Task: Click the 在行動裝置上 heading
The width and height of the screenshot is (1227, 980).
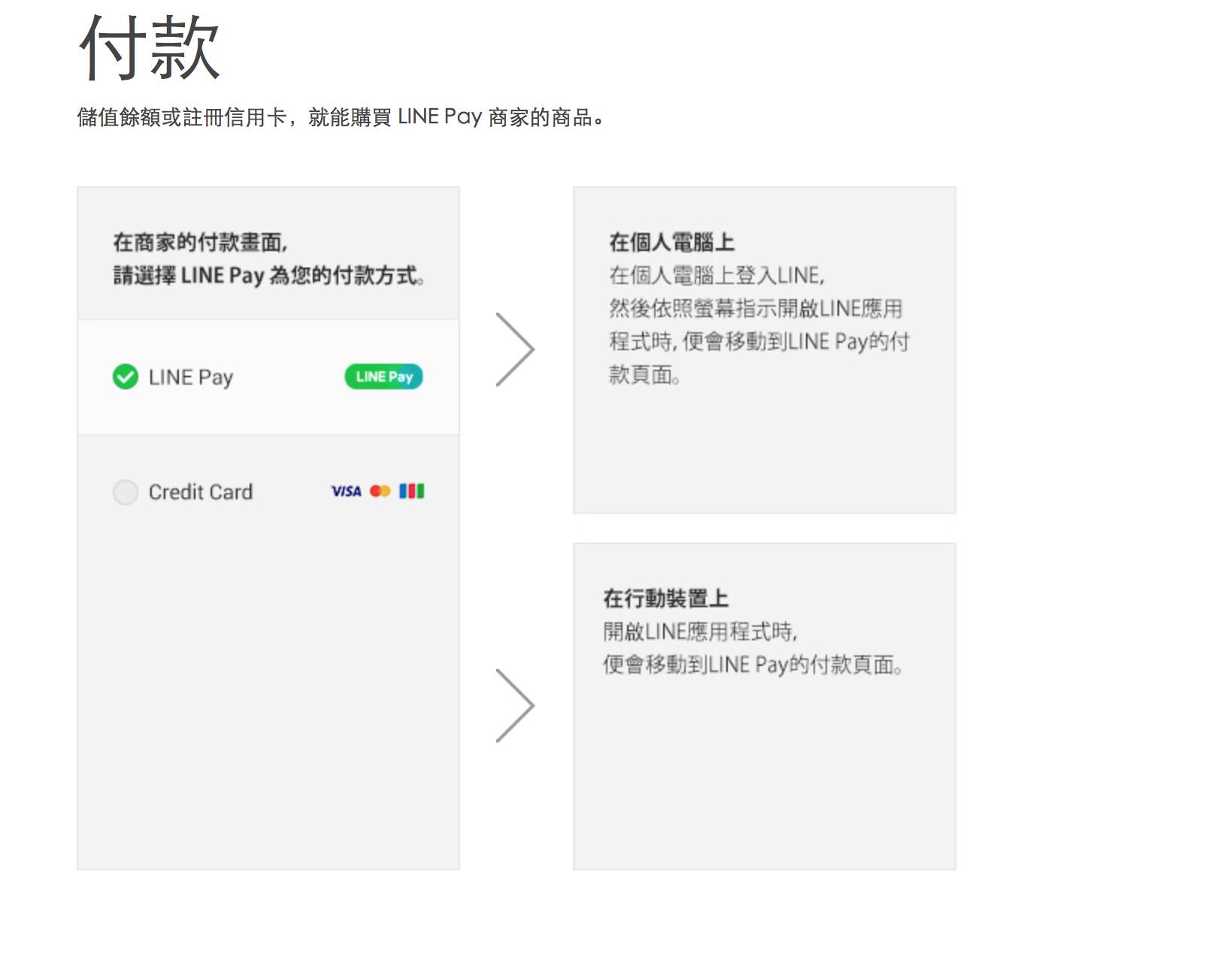Action: 665,598
